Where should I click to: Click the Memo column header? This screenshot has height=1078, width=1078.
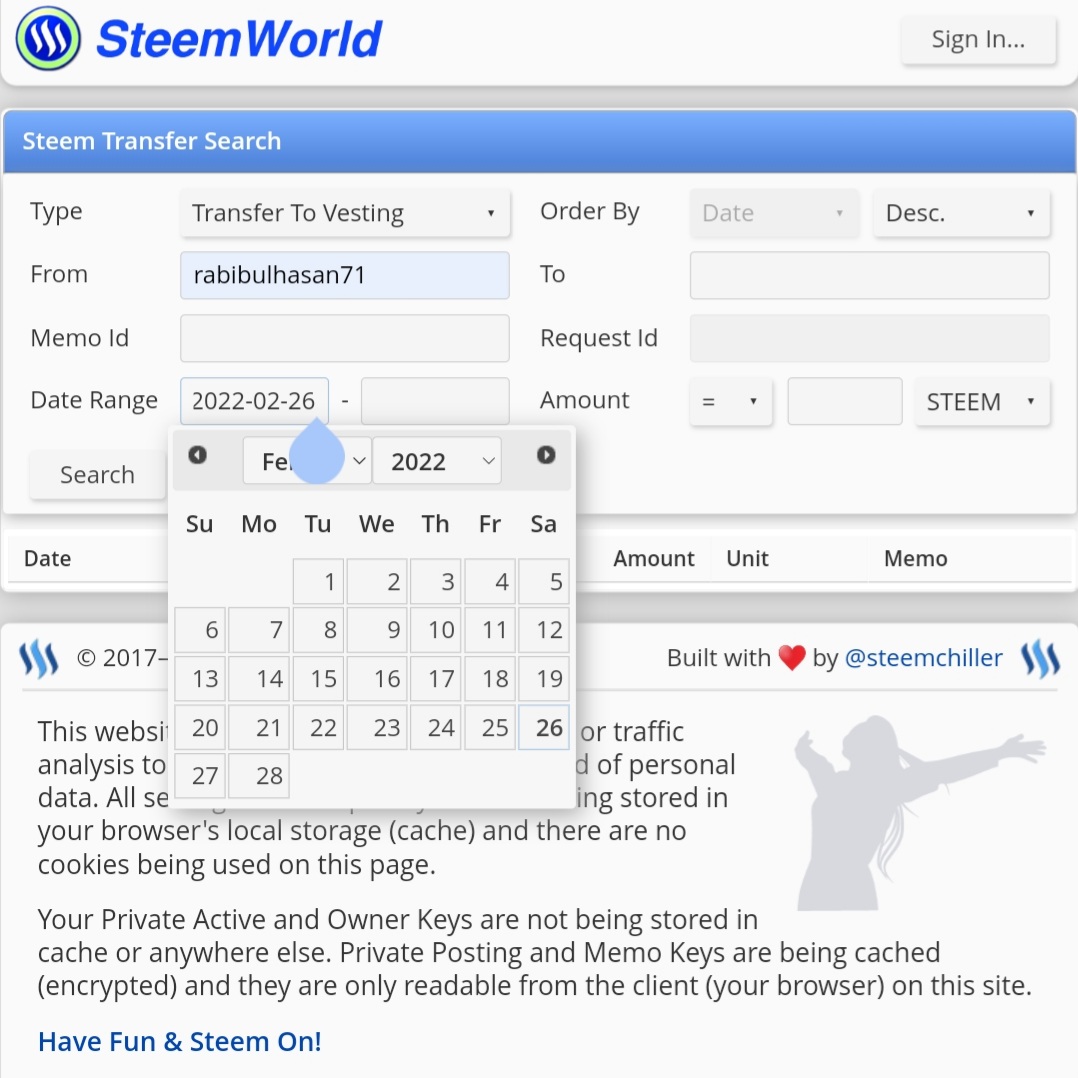coord(916,558)
